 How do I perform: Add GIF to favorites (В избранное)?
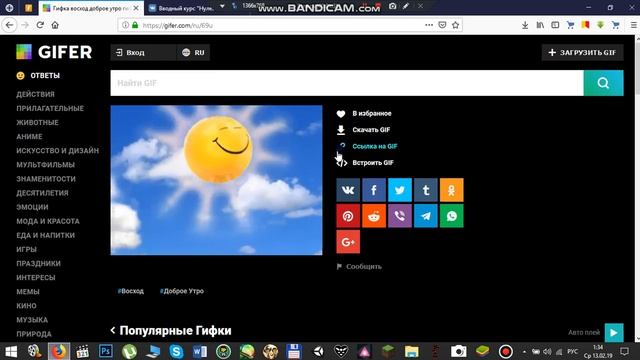pos(364,113)
